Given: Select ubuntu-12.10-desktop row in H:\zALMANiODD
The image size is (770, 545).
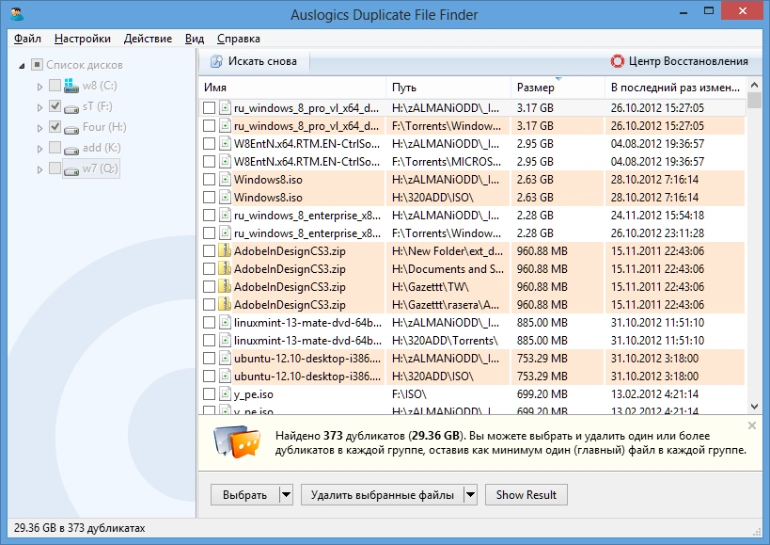Looking at the screenshot, I should (x=472, y=358).
